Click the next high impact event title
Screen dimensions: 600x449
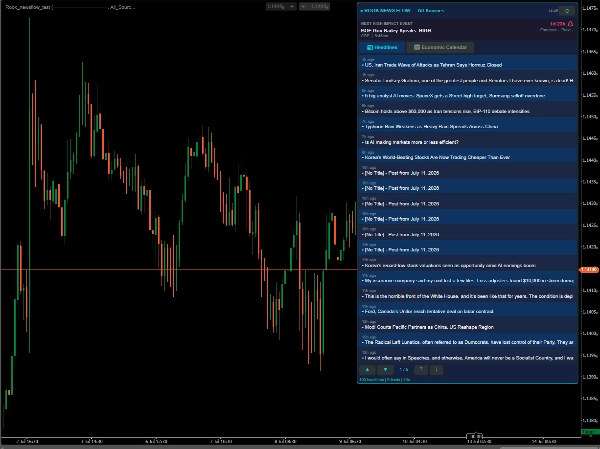pos(396,30)
